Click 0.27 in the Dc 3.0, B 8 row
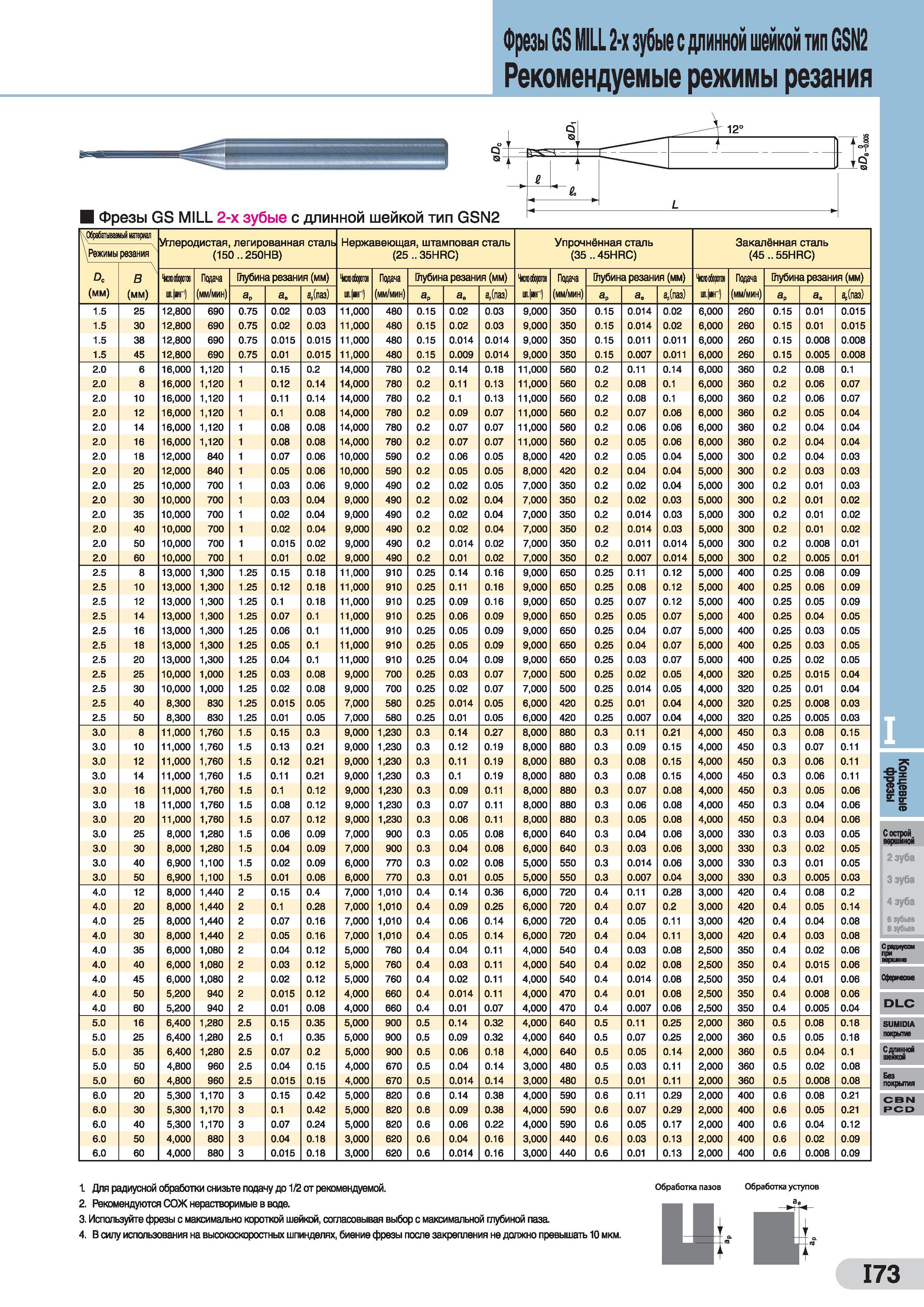924x1307 pixels. coord(494,733)
